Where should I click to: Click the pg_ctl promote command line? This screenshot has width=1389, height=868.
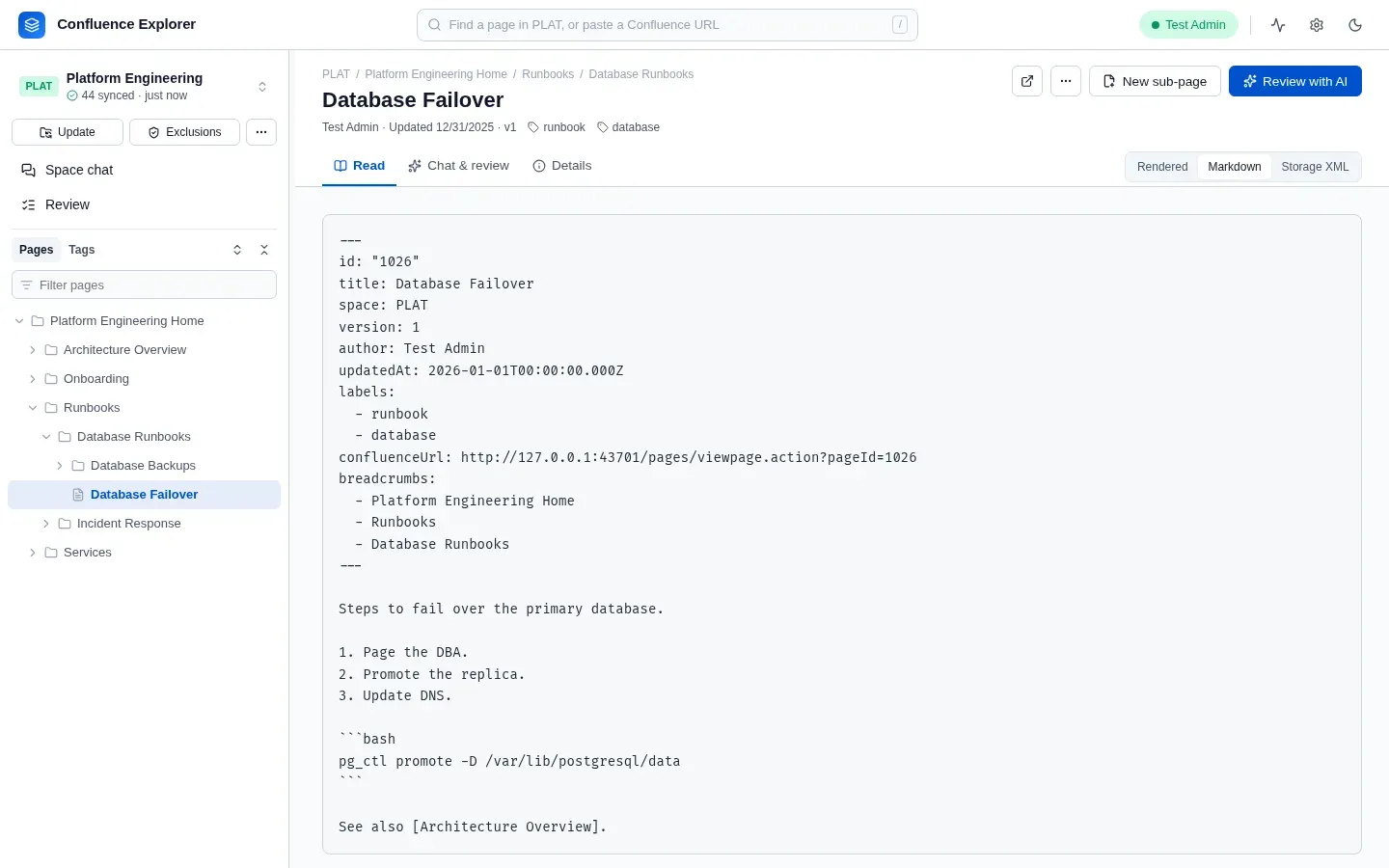509,761
